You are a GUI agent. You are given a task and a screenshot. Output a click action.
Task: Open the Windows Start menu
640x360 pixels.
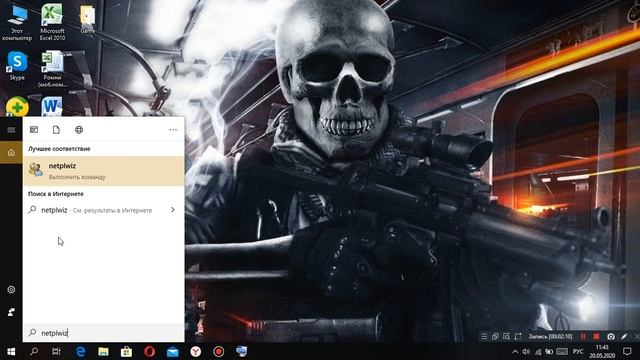[11, 351]
